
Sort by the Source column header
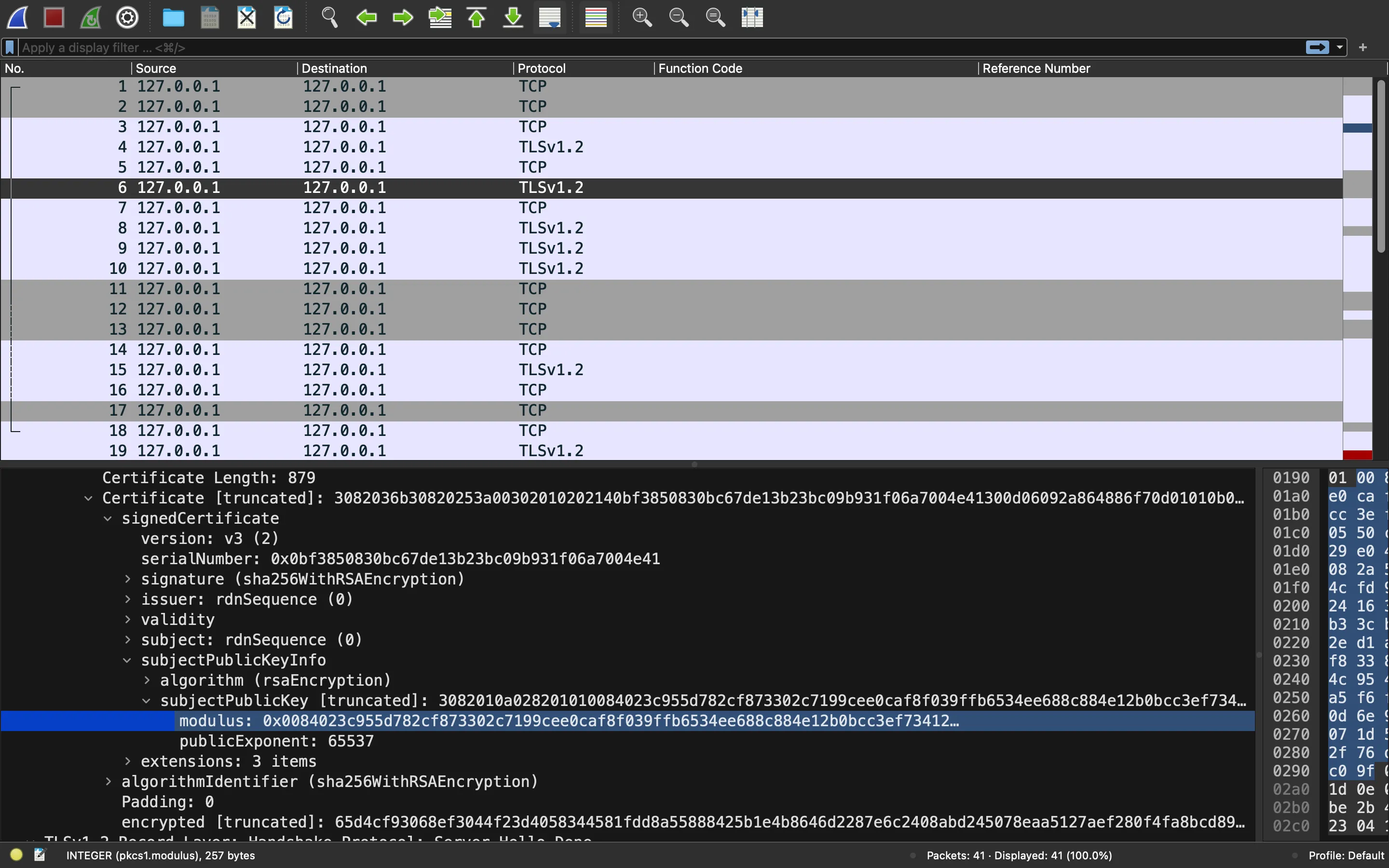(x=214, y=68)
